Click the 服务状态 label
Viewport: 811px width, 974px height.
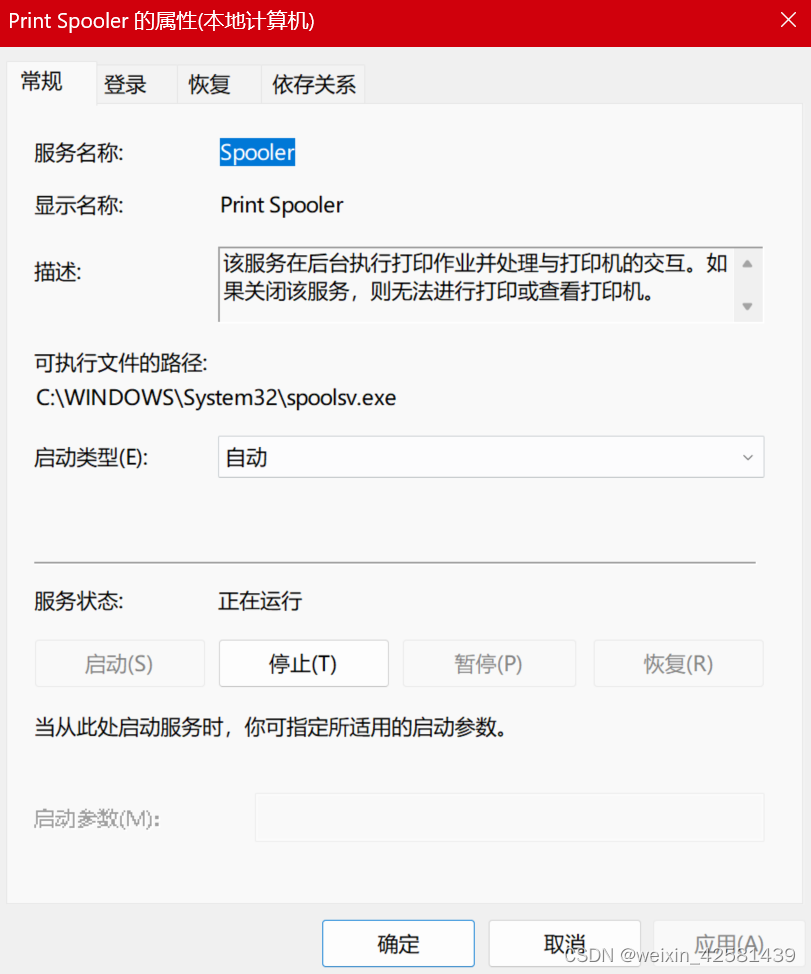79,601
